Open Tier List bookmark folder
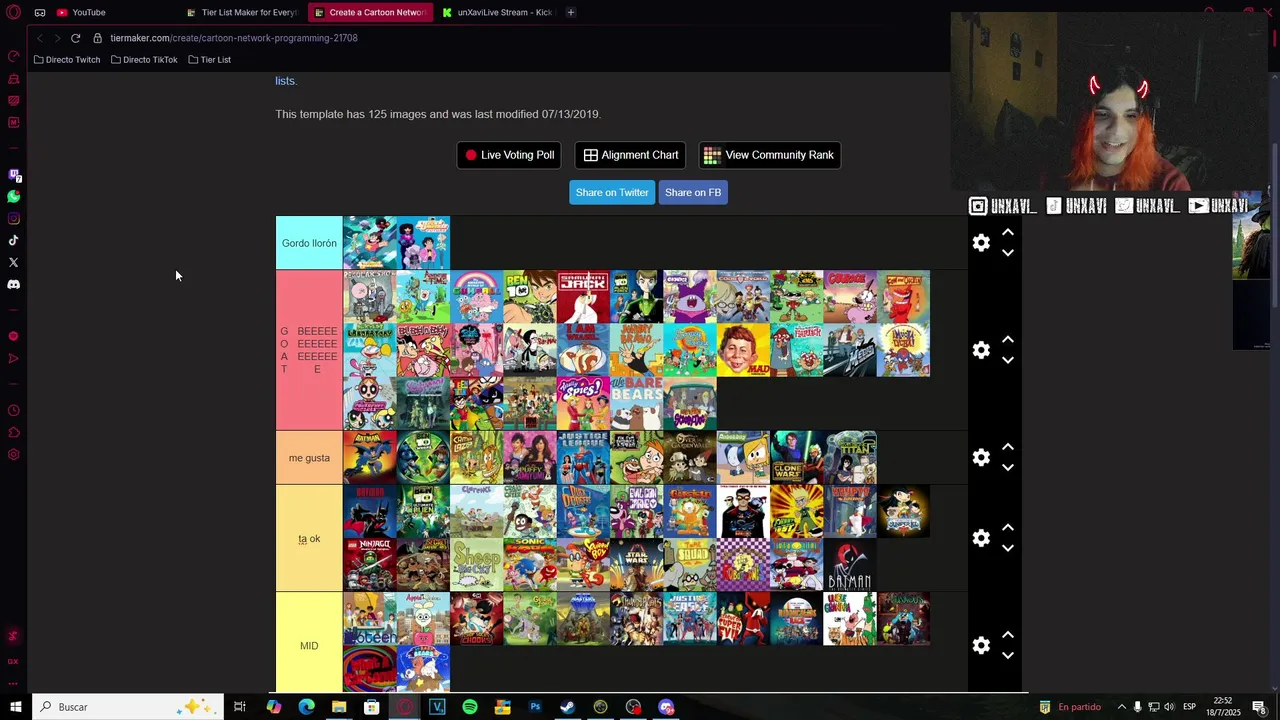1280x720 pixels. (210, 60)
